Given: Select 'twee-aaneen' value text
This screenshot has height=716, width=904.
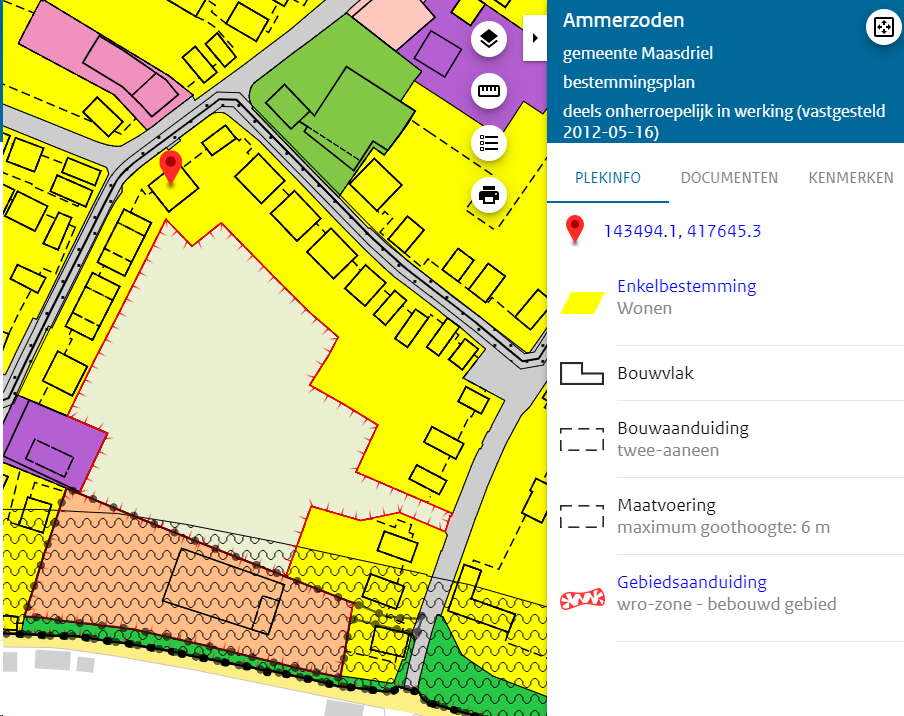Looking at the screenshot, I should (x=668, y=450).
